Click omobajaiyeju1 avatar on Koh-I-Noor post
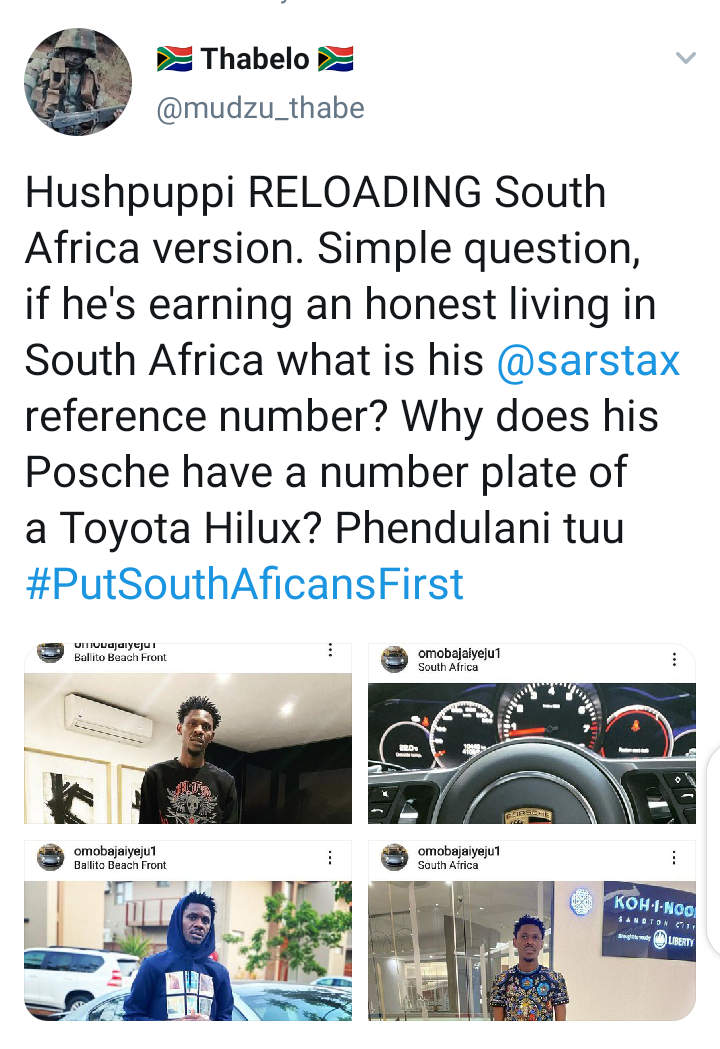This screenshot has width=720, height=1049. [395, 857]
